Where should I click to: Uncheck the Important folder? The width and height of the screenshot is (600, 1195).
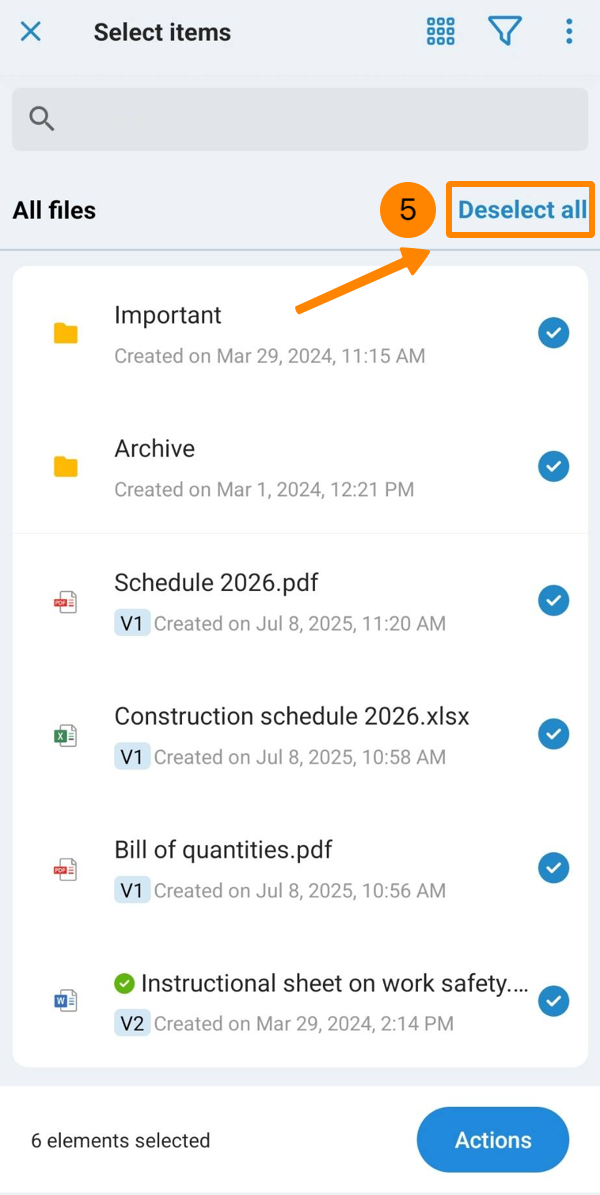[553, 333]
